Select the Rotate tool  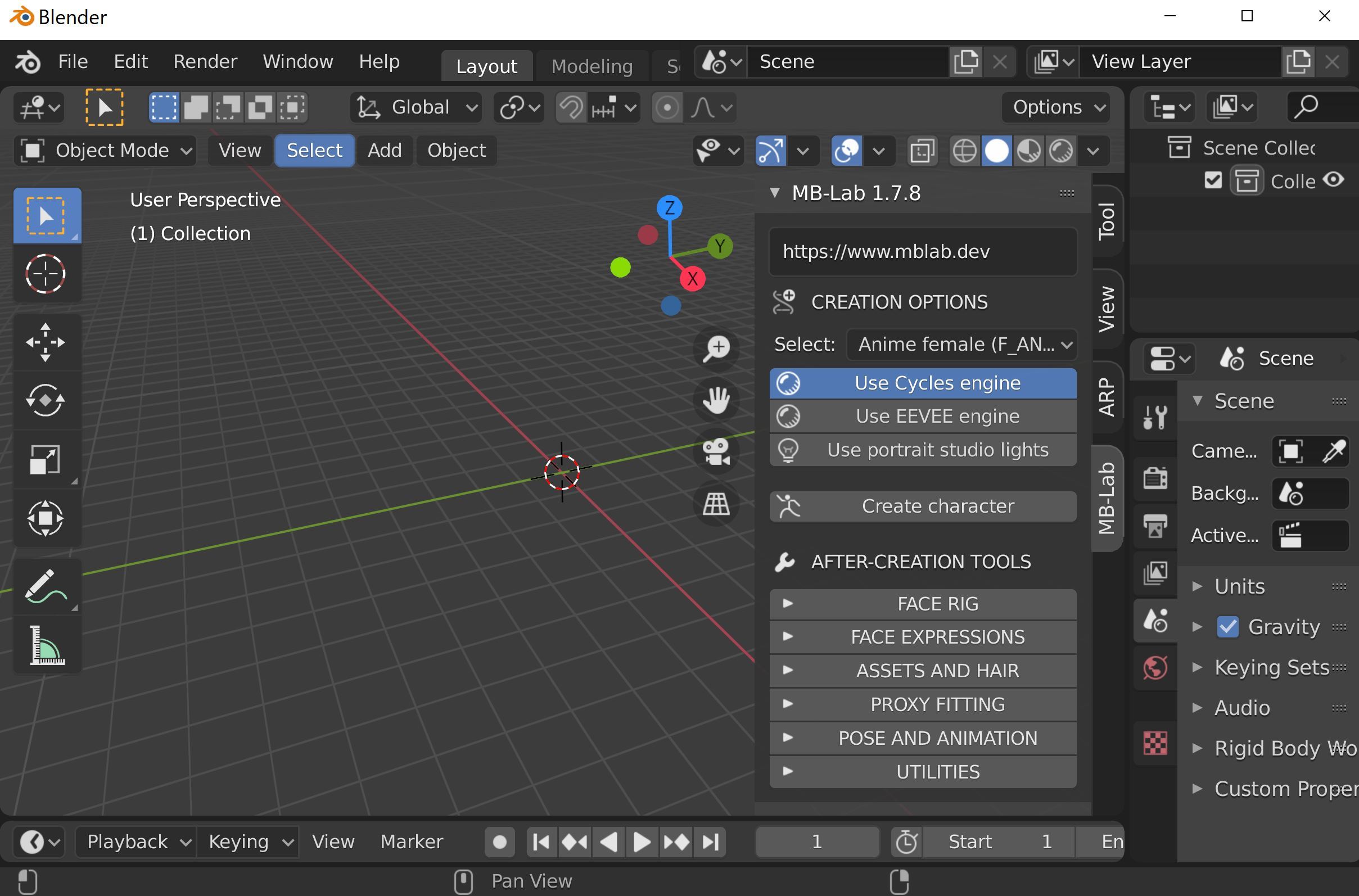coord(46,400)
